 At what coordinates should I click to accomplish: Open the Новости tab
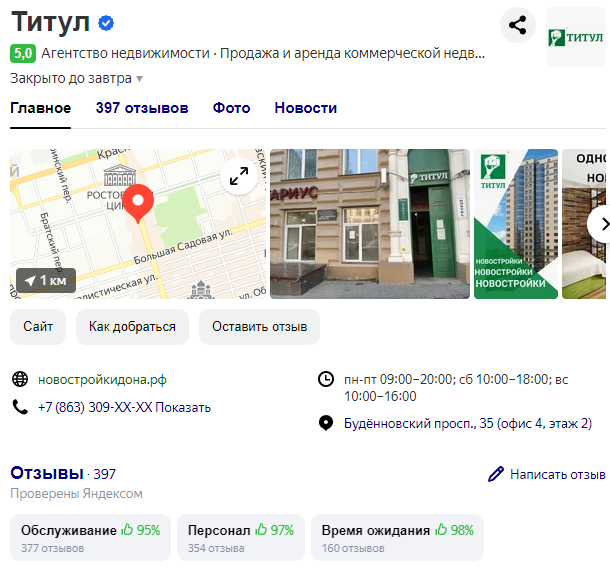point(306,108)
